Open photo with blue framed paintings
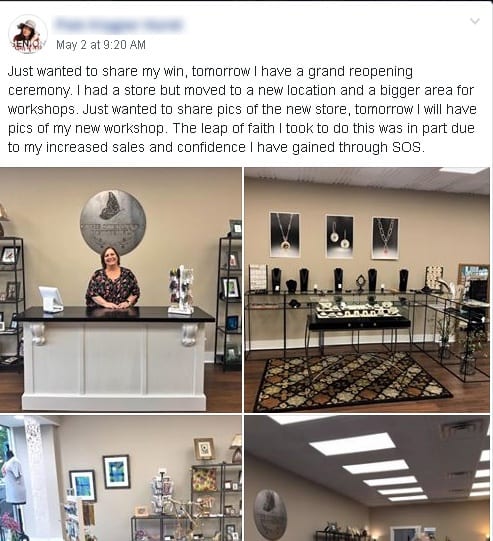 point(121,478)
